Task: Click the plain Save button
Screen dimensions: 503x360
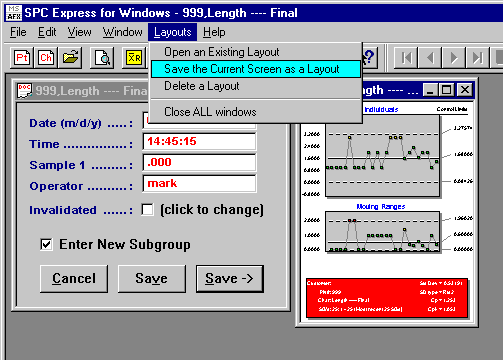Action: coord(152,279)
